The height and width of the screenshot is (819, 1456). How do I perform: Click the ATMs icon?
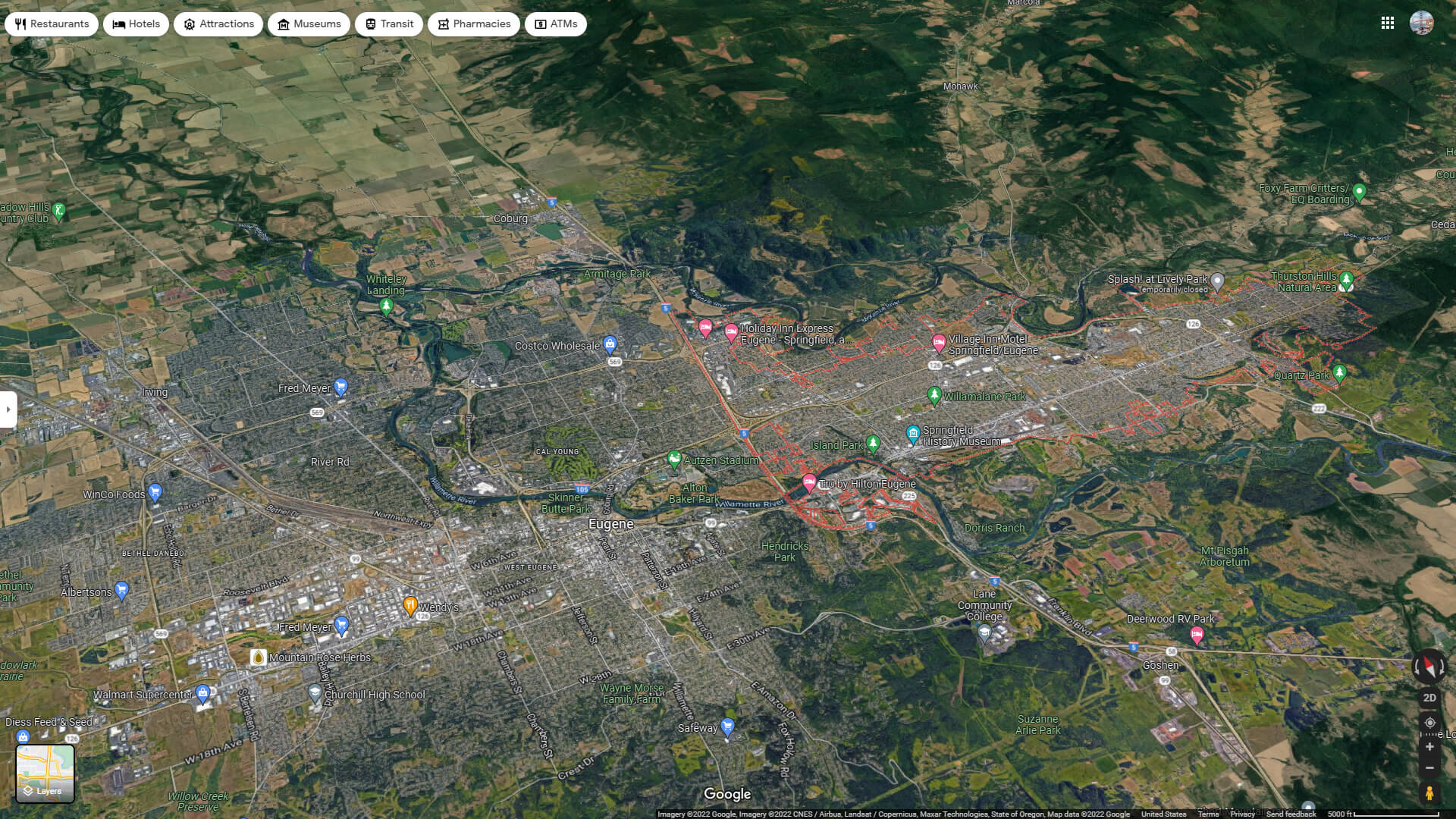pyautogui.click(x=540, y=24)
